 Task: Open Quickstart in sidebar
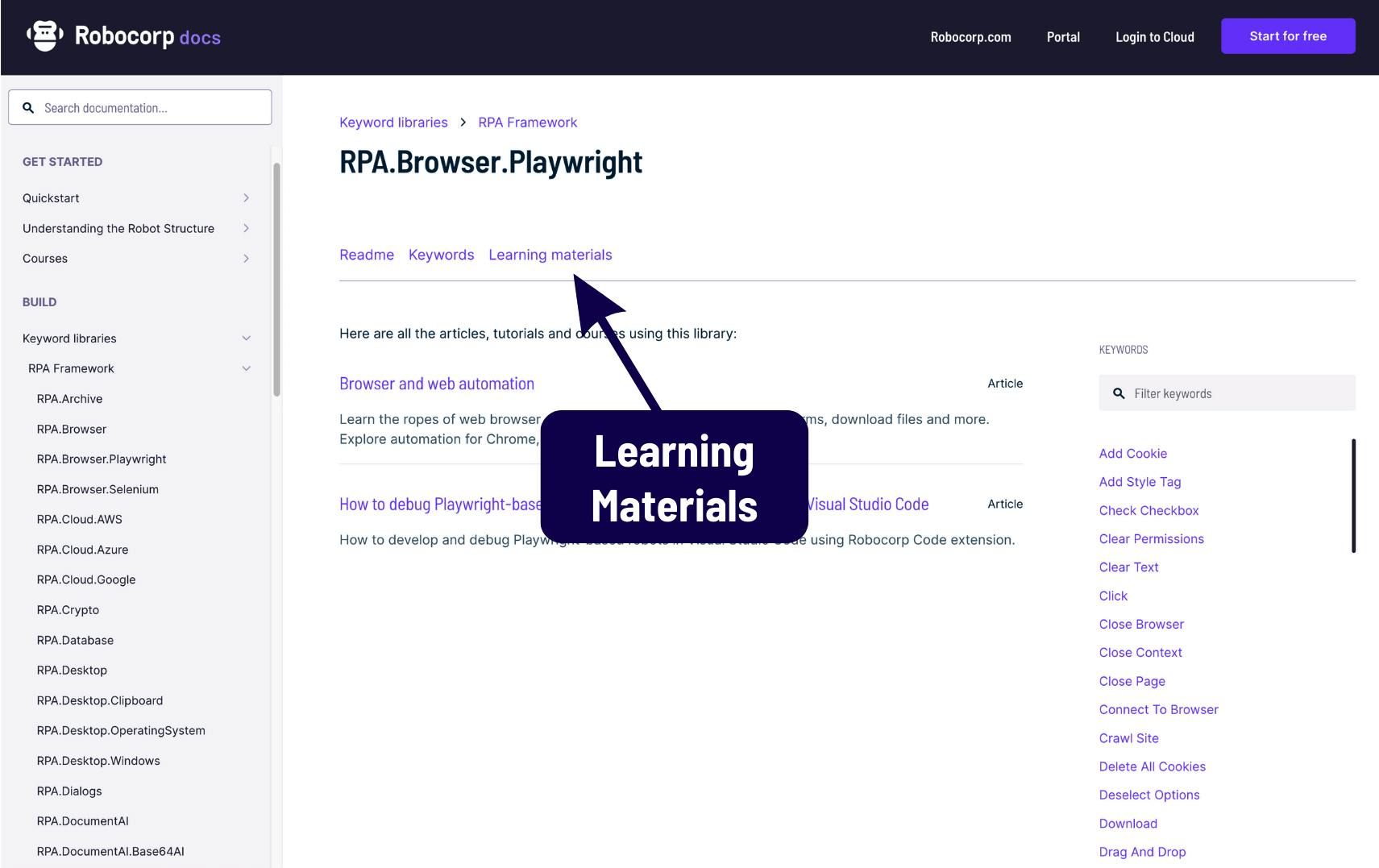pos(51,198)
